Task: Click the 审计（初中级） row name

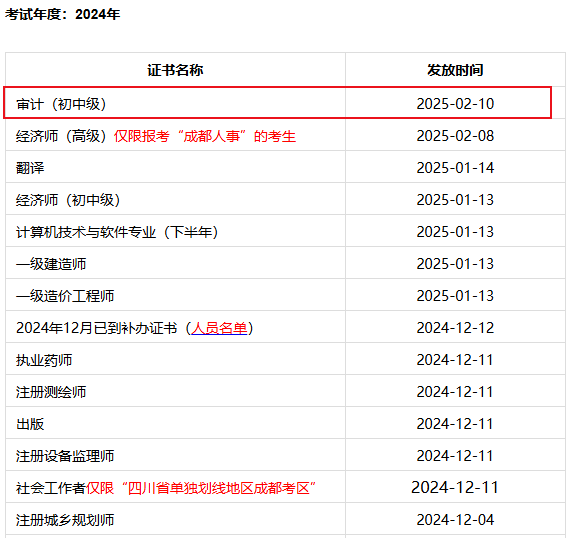Action: point(61,104)
